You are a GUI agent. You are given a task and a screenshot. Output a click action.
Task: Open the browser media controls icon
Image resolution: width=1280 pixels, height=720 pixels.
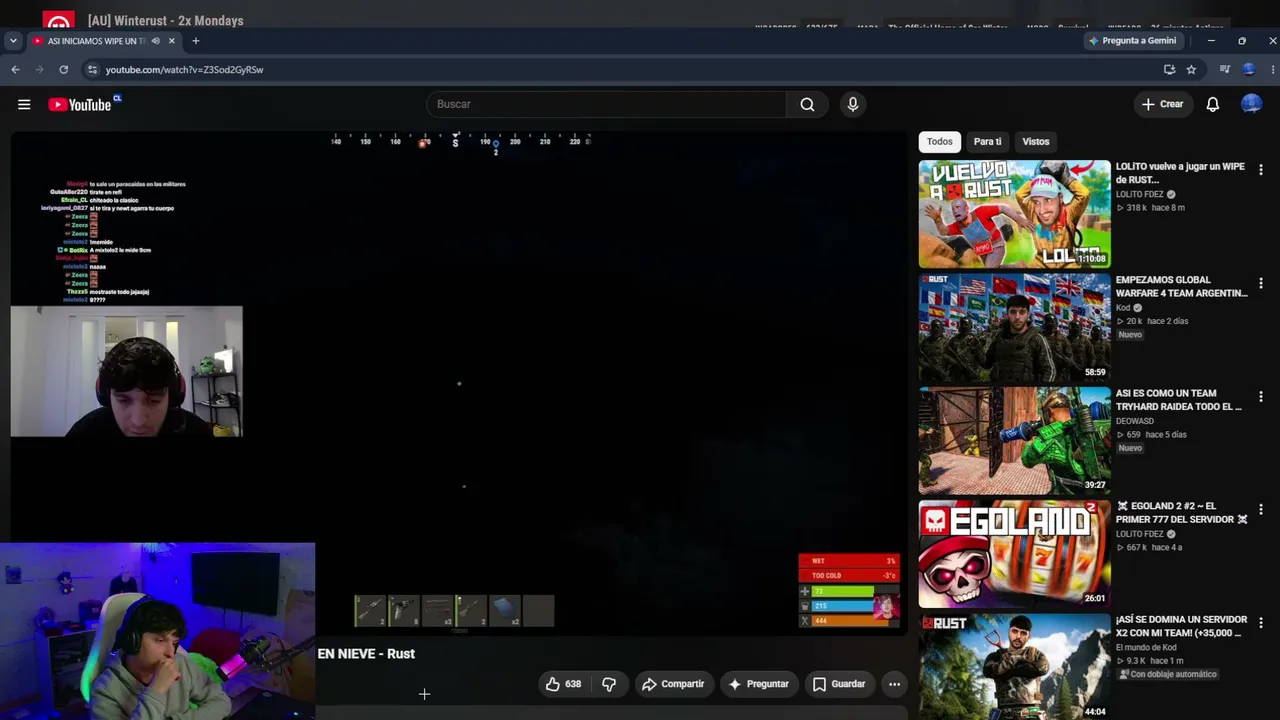pyautogui.click(x=1224, y=69)
